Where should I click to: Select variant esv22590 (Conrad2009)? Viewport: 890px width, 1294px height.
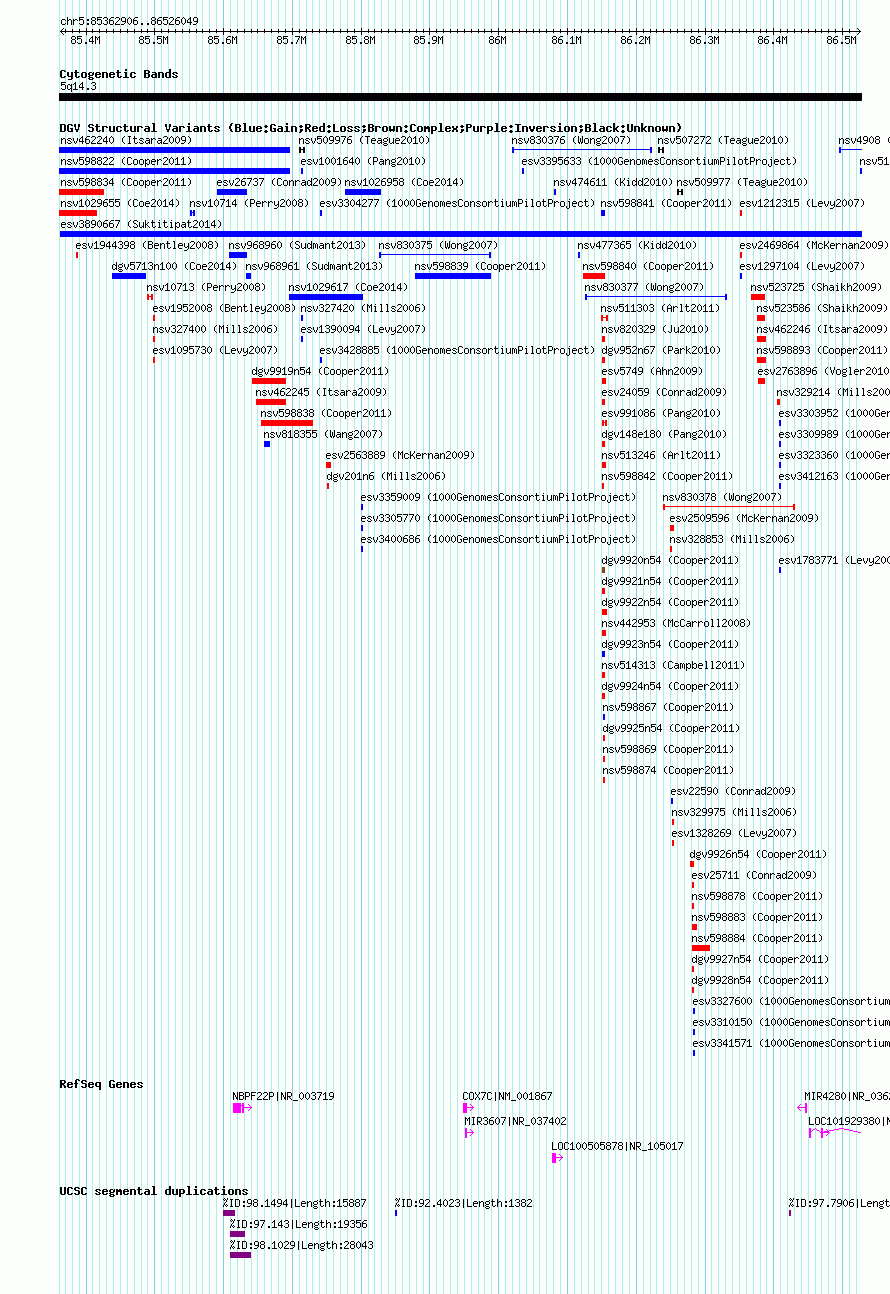click(x=733, y=791)
